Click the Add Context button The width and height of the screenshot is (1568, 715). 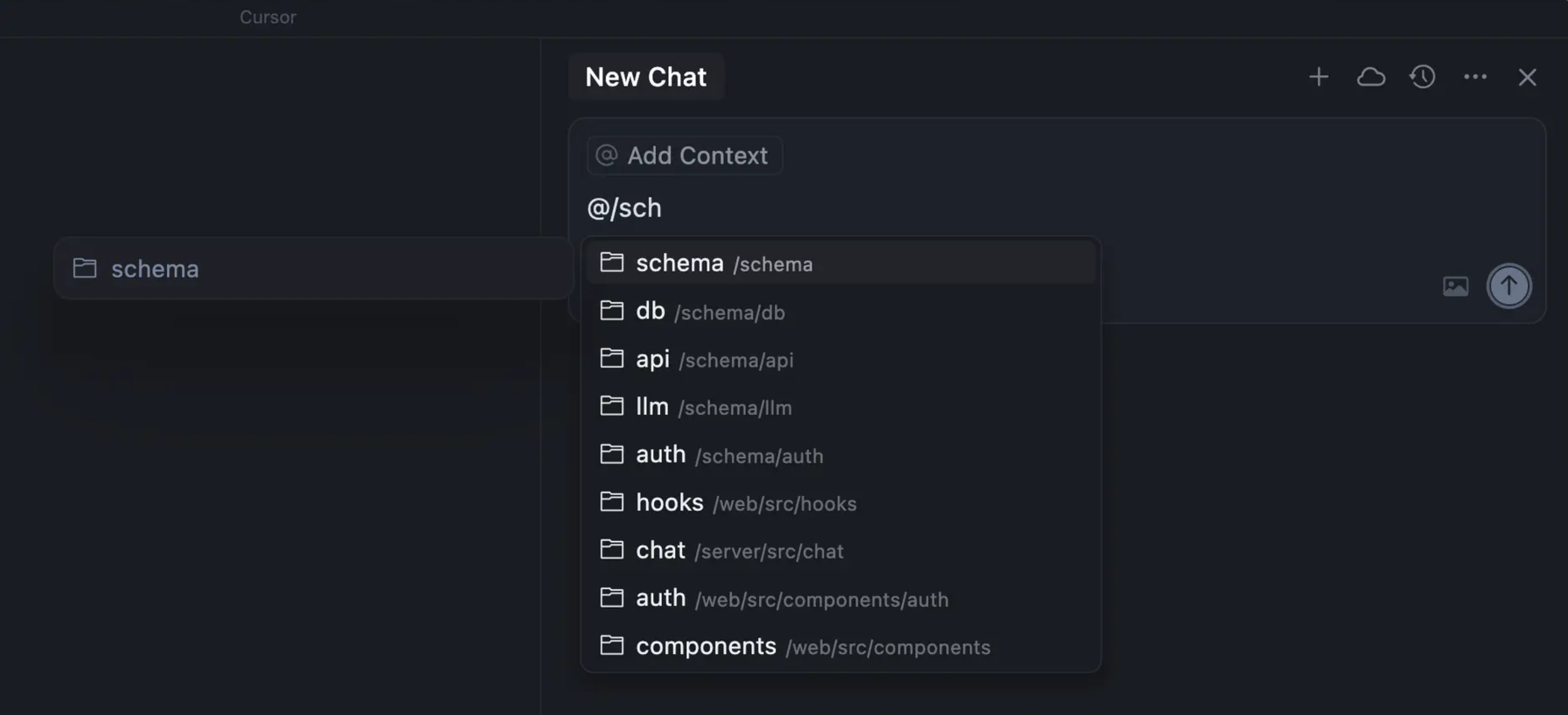pyautogui.click(x=684, y=156)
